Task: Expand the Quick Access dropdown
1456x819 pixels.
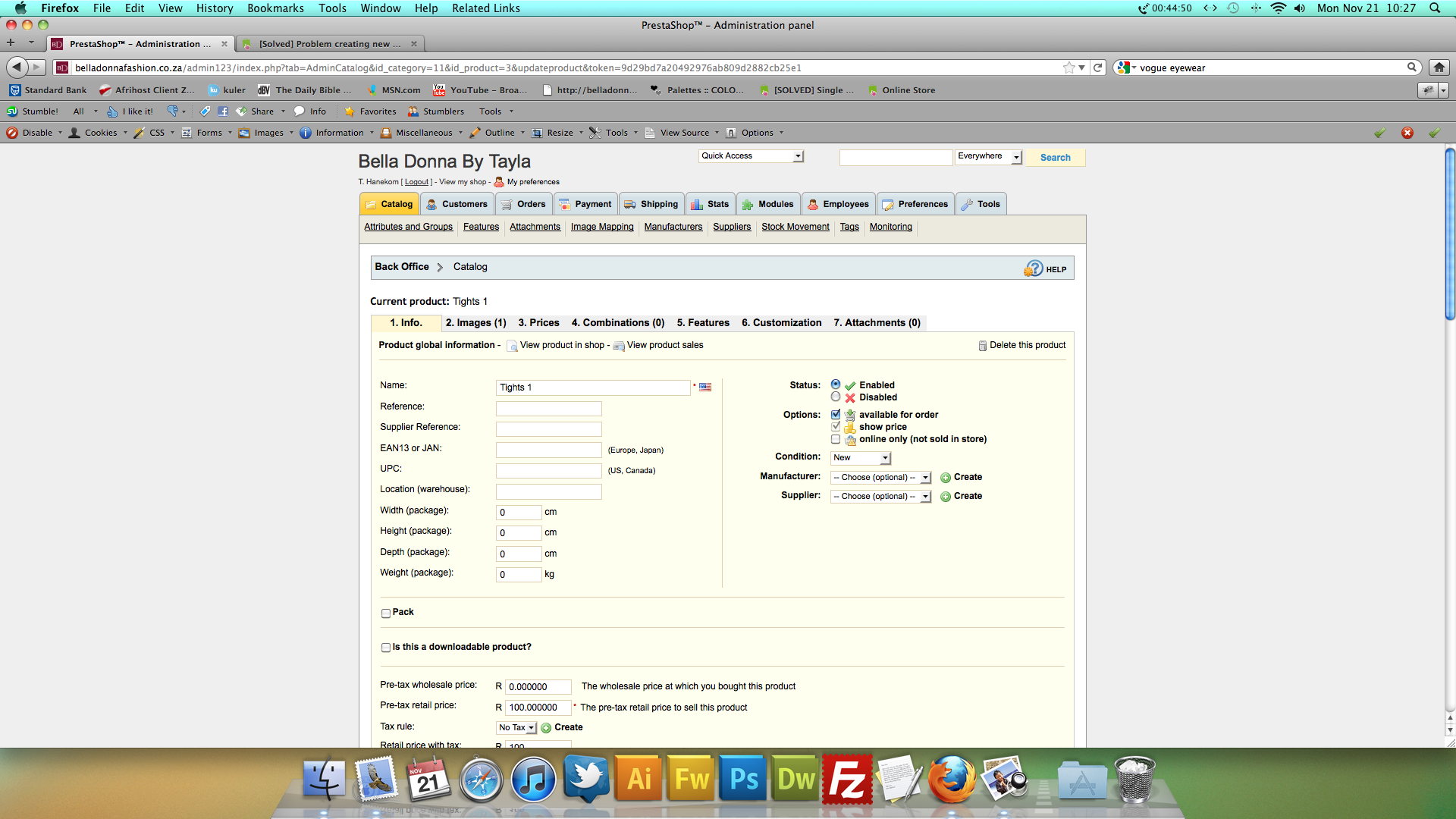Action: (751, 156)
